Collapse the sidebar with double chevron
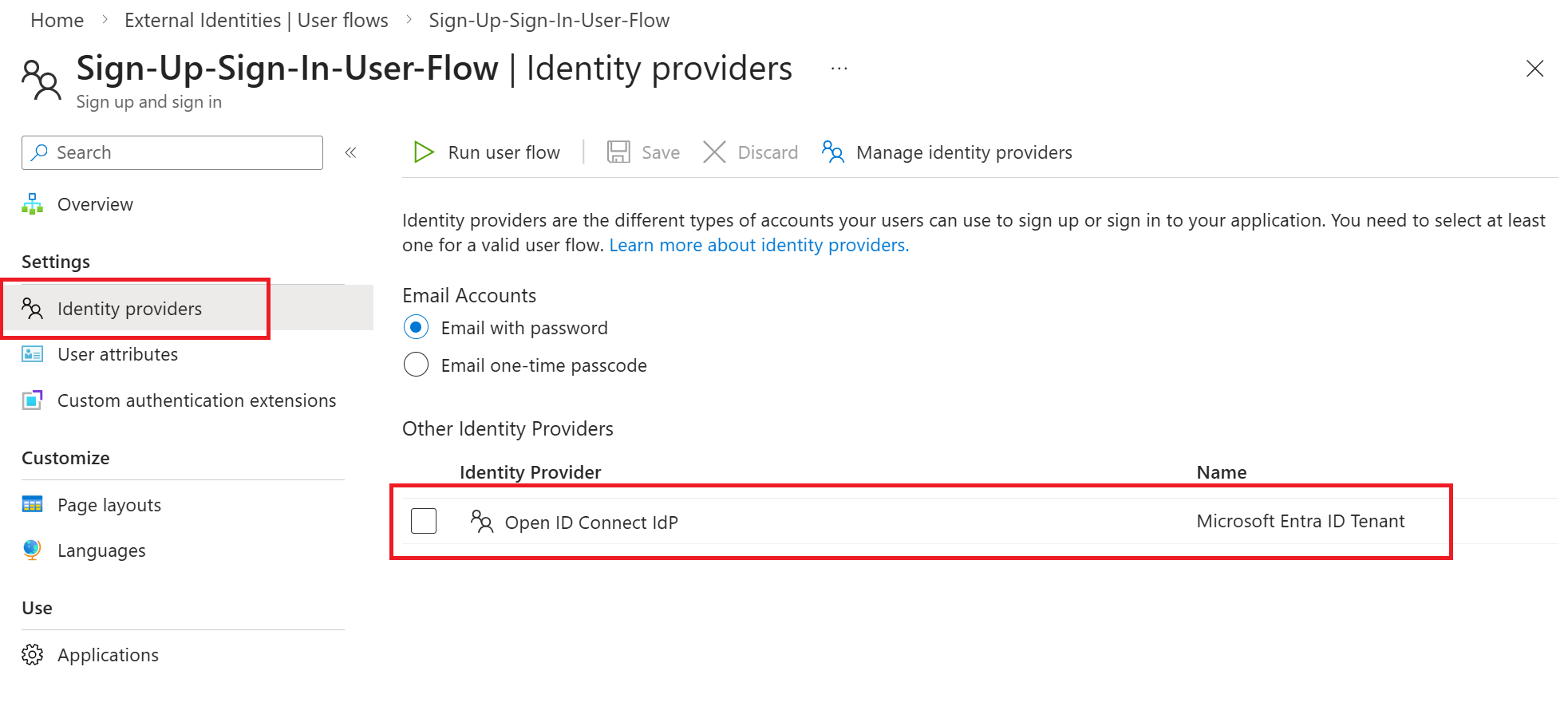 click(x=350, y=152)
